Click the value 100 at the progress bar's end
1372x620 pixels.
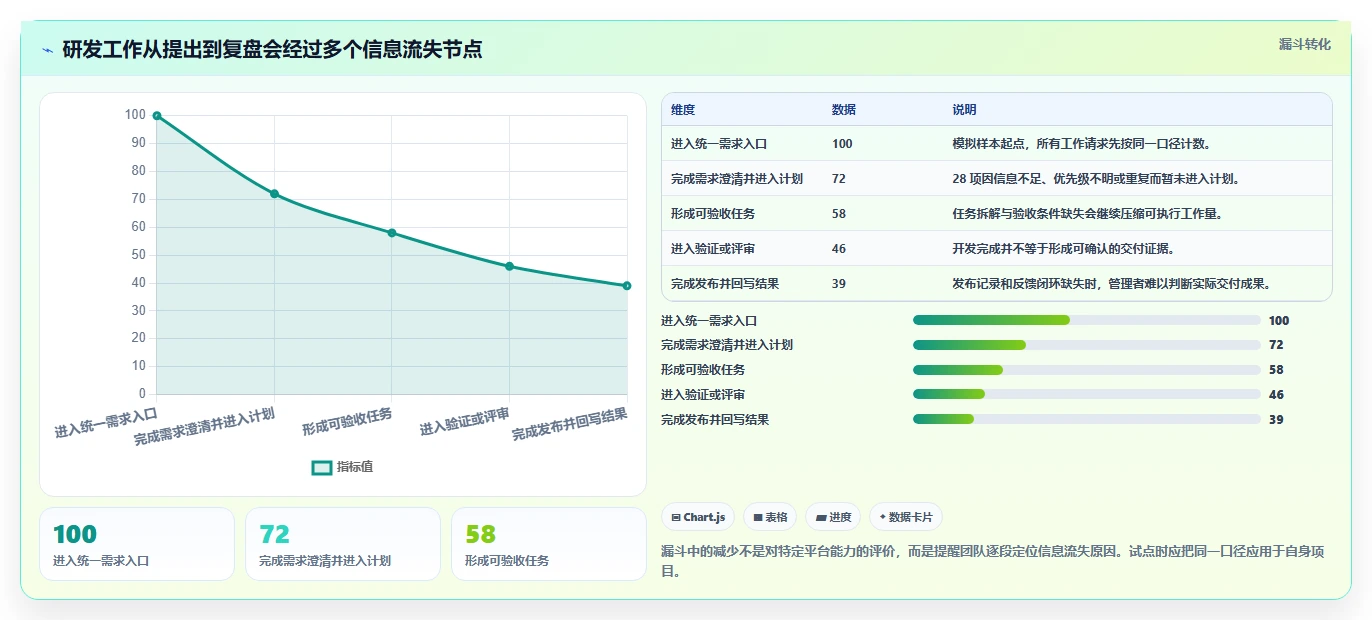tap(1279, 321)
